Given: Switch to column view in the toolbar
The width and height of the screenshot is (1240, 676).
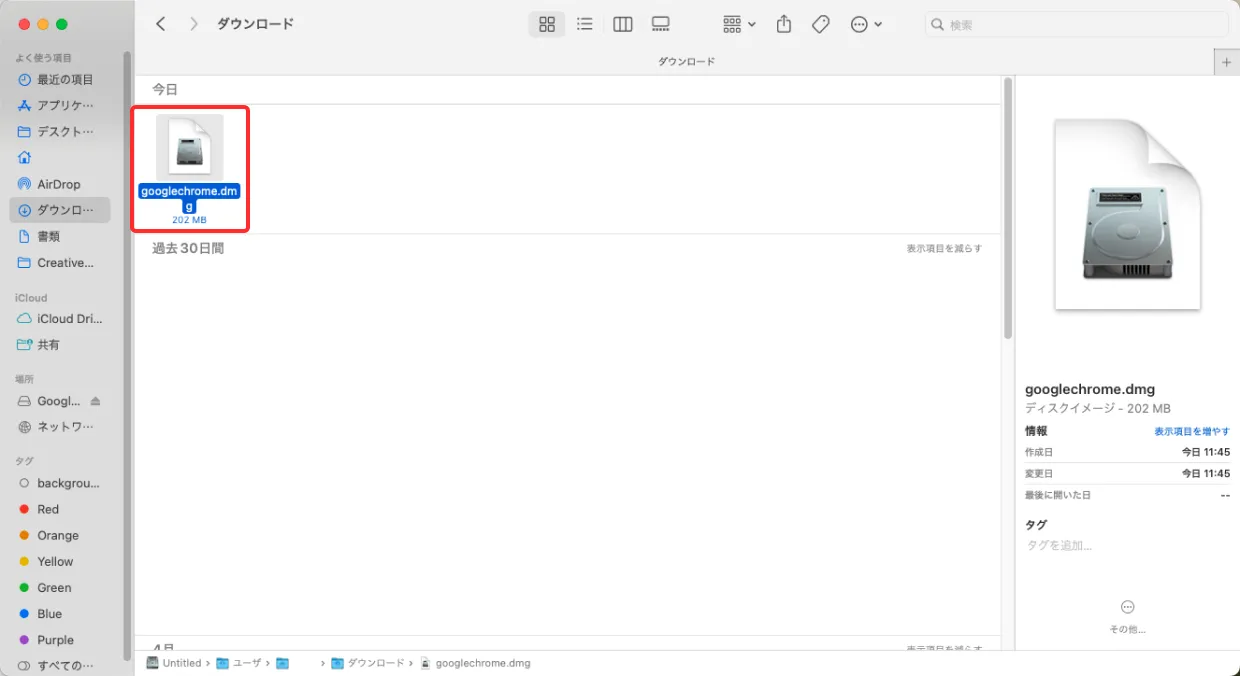Looking at the screenshot, I should point(623,24).
